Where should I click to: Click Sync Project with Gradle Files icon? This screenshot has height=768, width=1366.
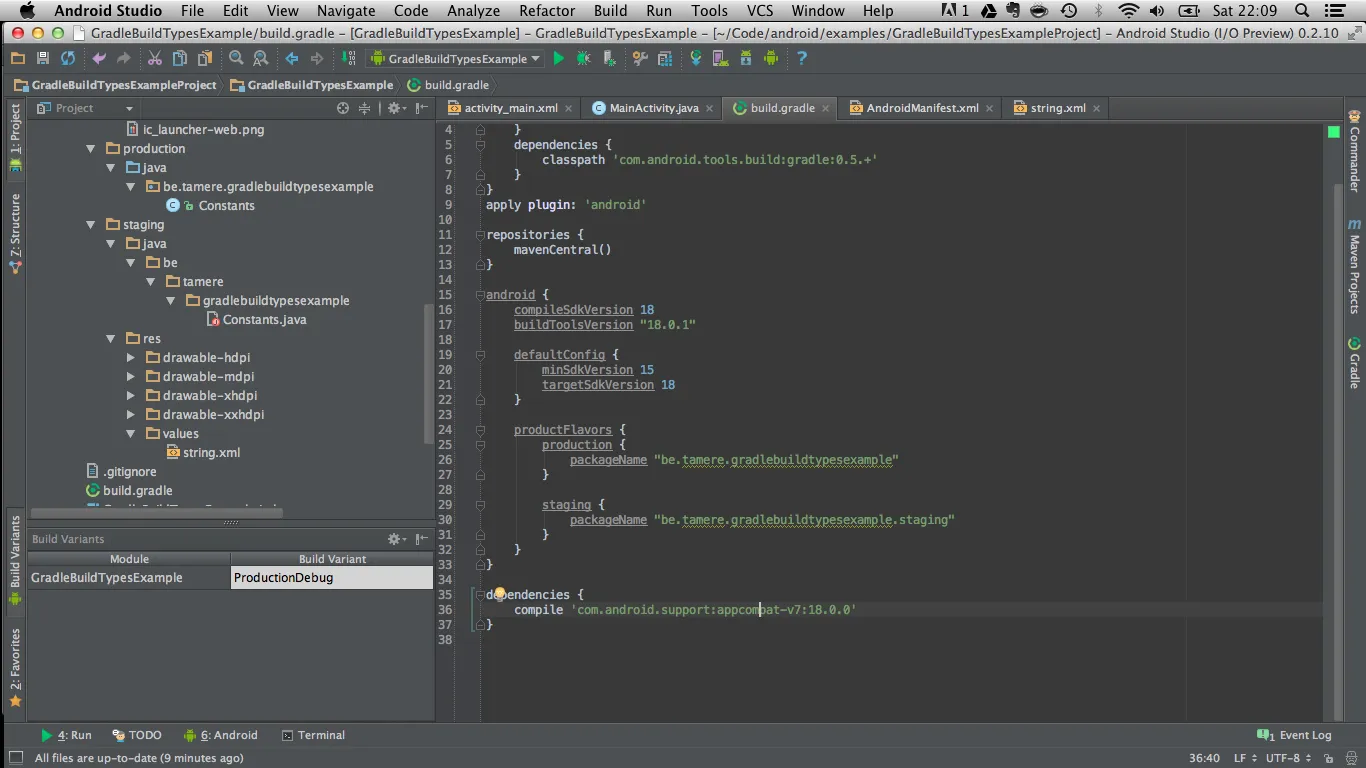click(696, 59)
